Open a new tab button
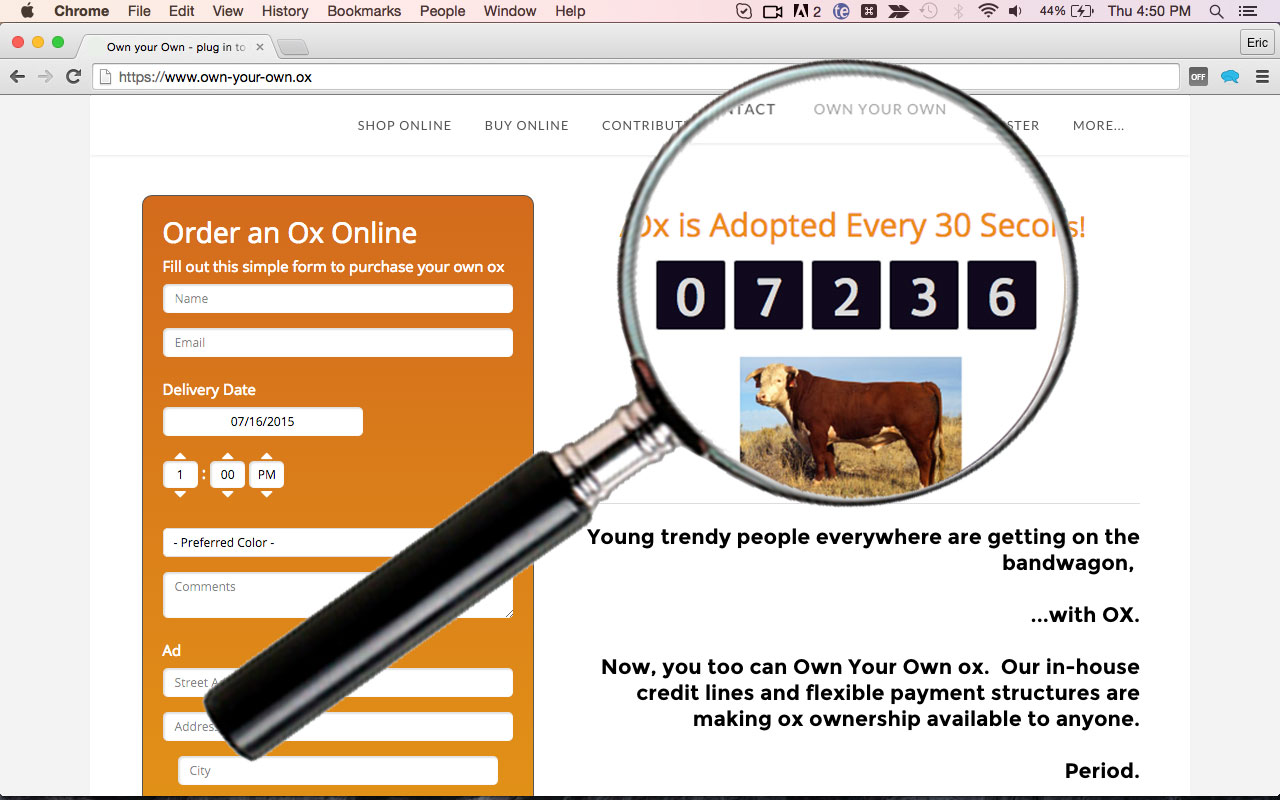 click(x=292, y=47)
